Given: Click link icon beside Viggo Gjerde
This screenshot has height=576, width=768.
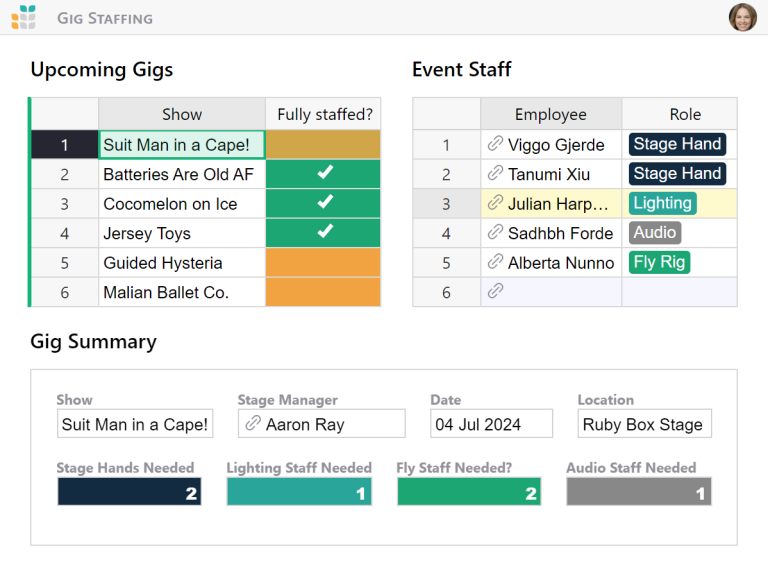Looking at the screenshot, I should point(495,144).
